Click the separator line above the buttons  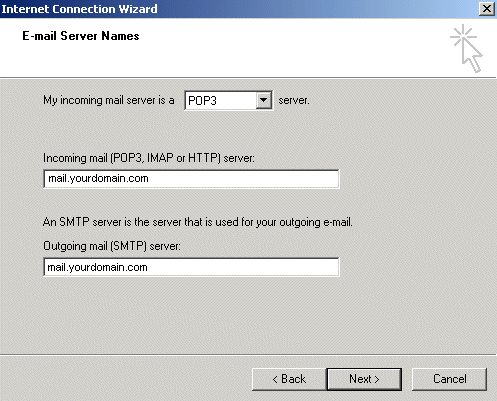pos(248,354)
